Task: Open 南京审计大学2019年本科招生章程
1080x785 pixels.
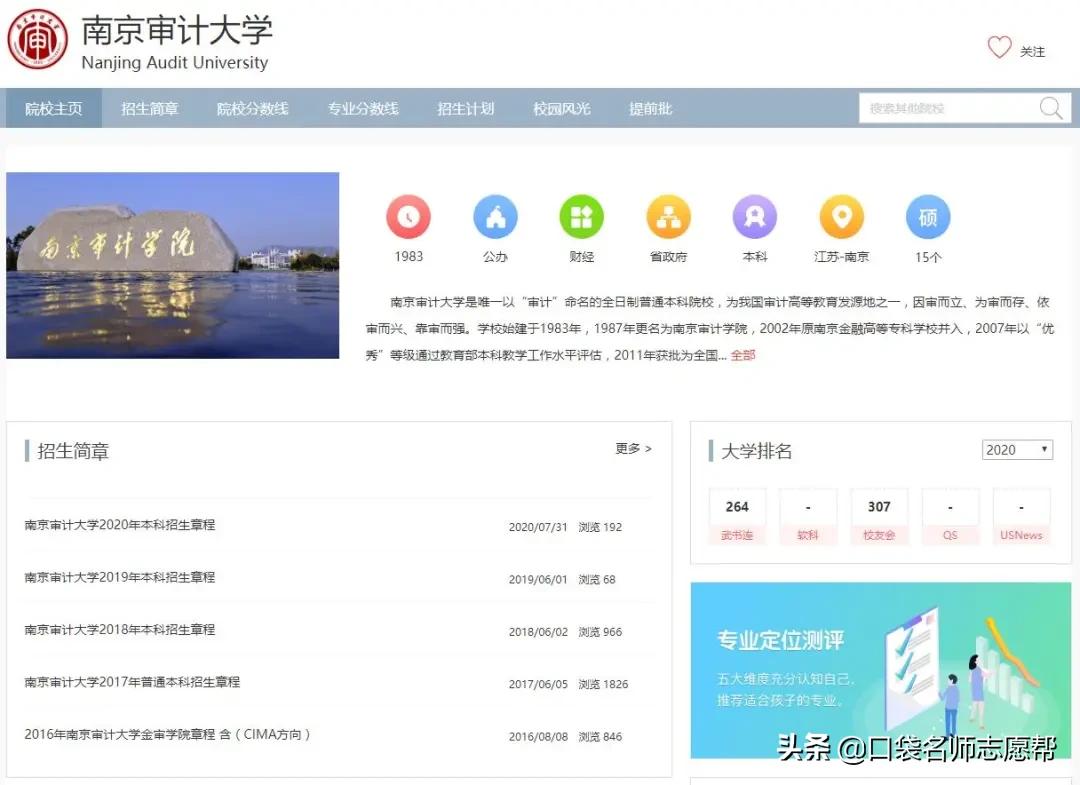Action: (120, 577)
